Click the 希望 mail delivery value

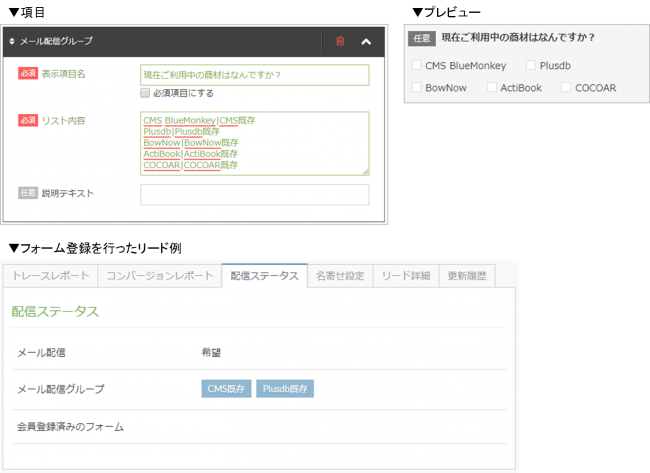(x=211, y=352)
